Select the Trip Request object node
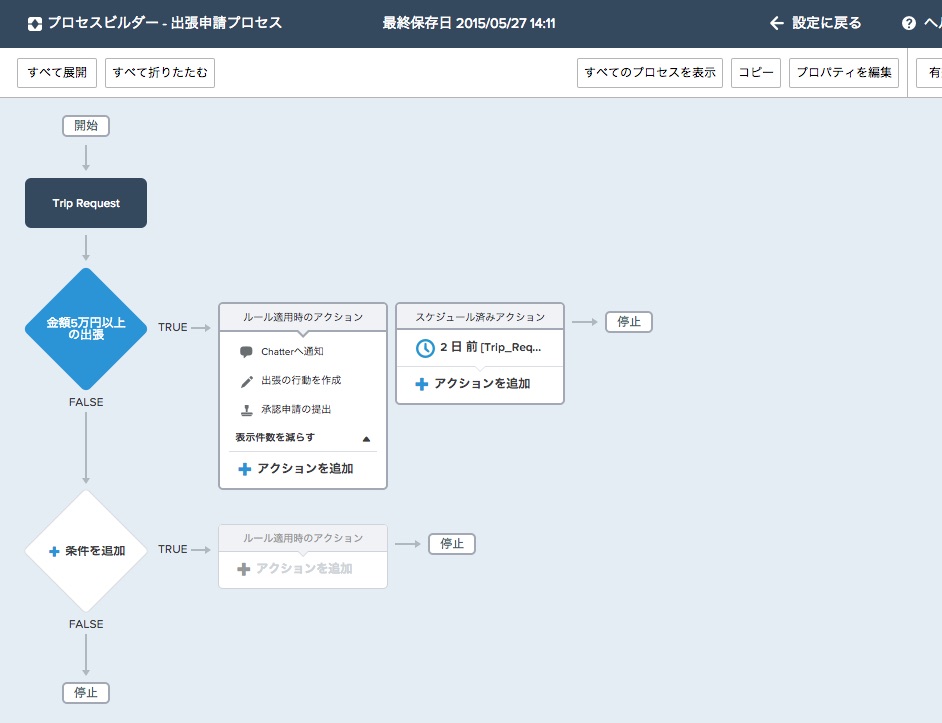 tap(86, 203)
